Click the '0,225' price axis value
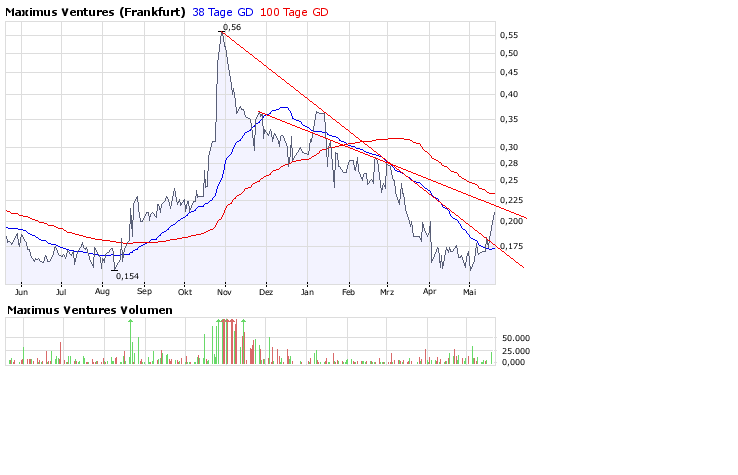The height and width of the screenshot is (475, 738). [x=511, y=201]
